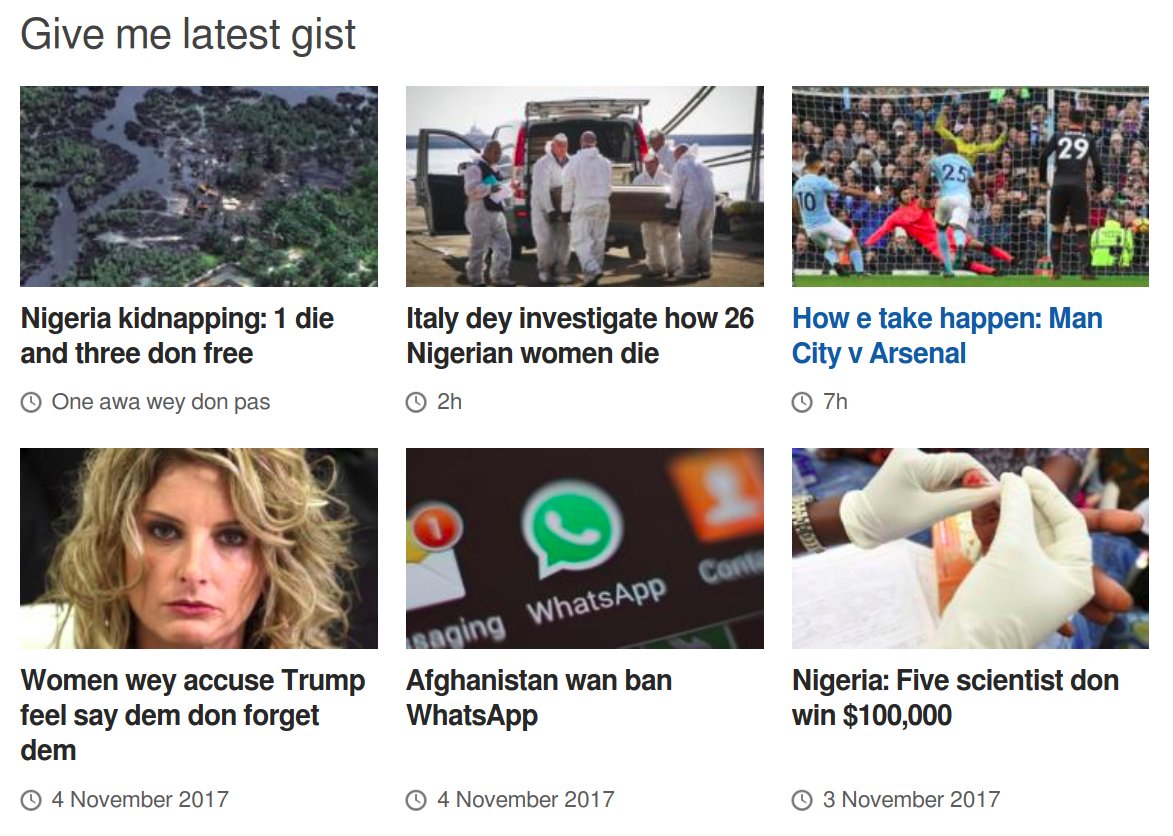Read "Women wey accuse Trump" story
The height and width of the screenshot is (836, 1173).
(192, 715)
